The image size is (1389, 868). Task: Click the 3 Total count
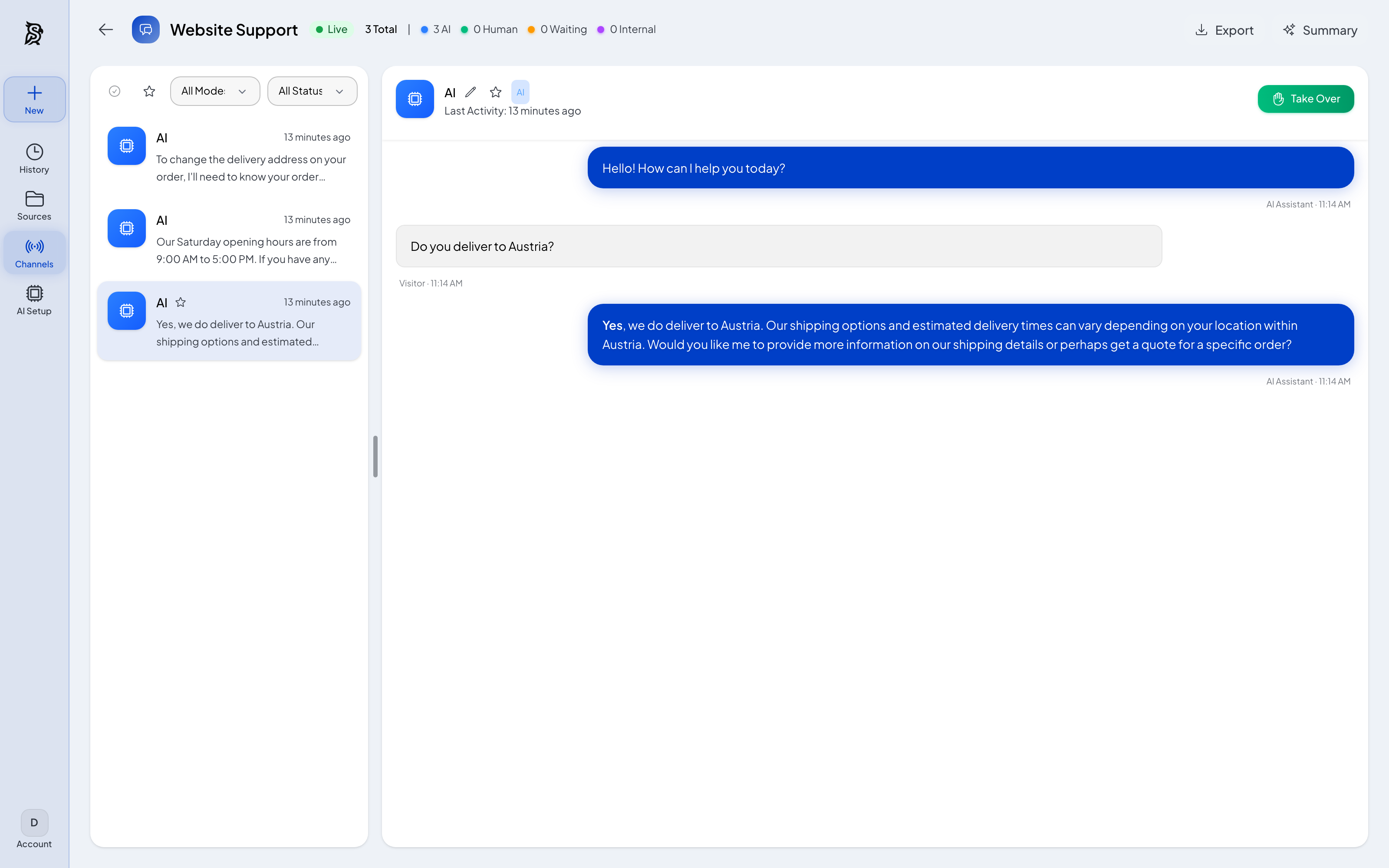click(x=381, y=29)
